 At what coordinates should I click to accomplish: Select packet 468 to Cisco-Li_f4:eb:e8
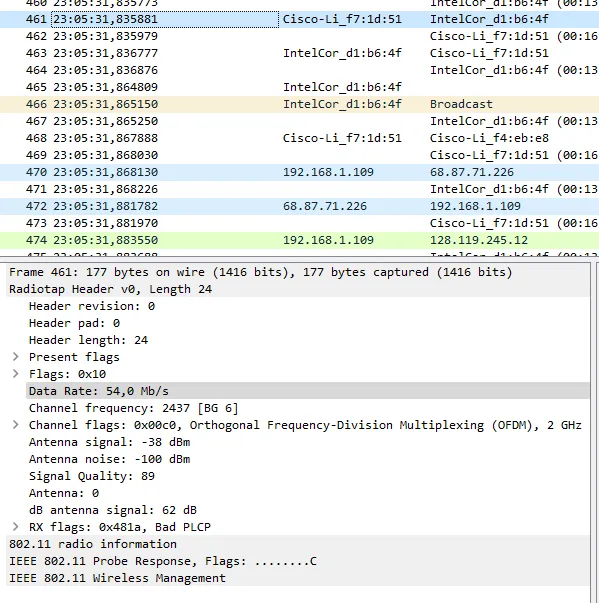point(300,138)
